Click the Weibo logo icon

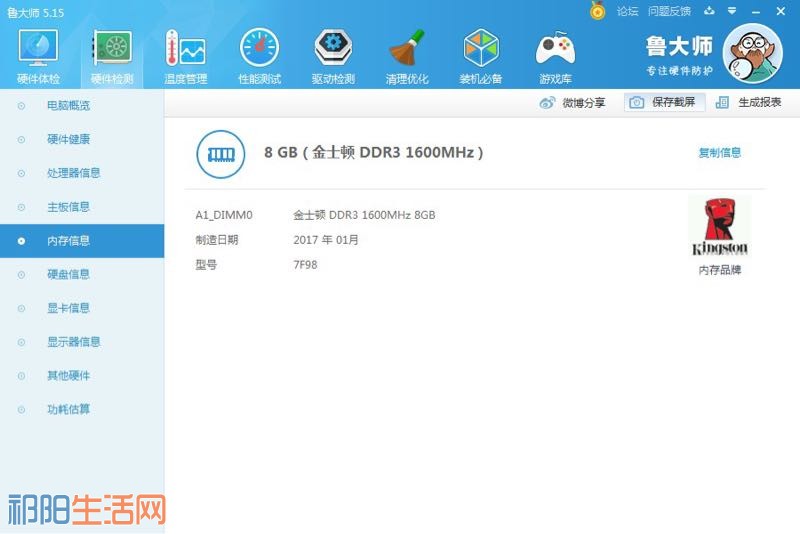coord(547,103)
